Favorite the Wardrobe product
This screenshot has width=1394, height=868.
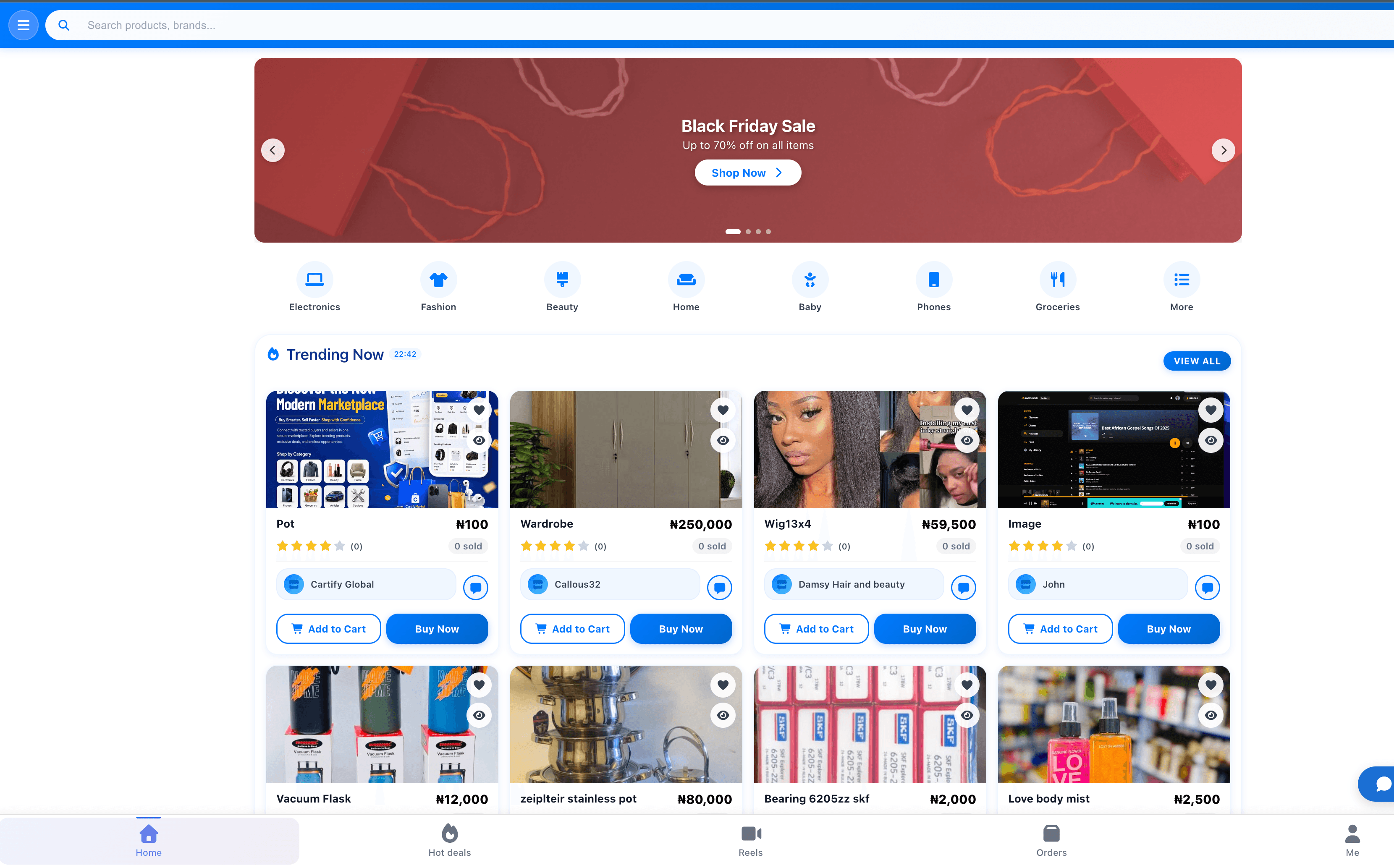point(723,410)
